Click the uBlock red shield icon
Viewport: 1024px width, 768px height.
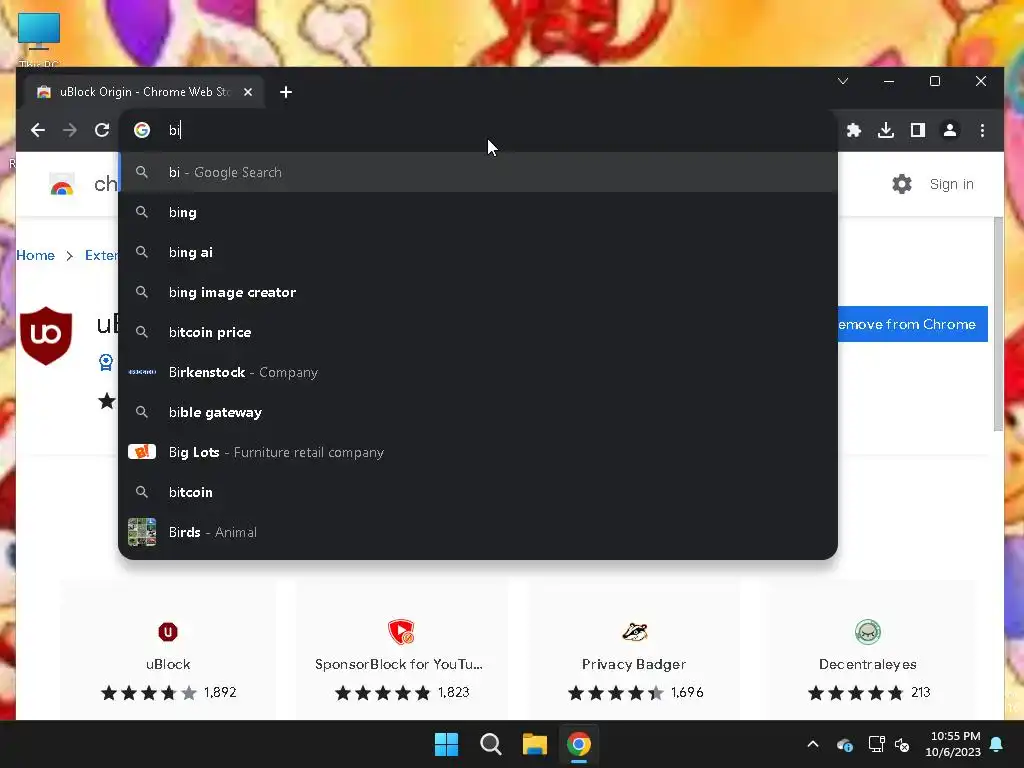tap(168, 632)
